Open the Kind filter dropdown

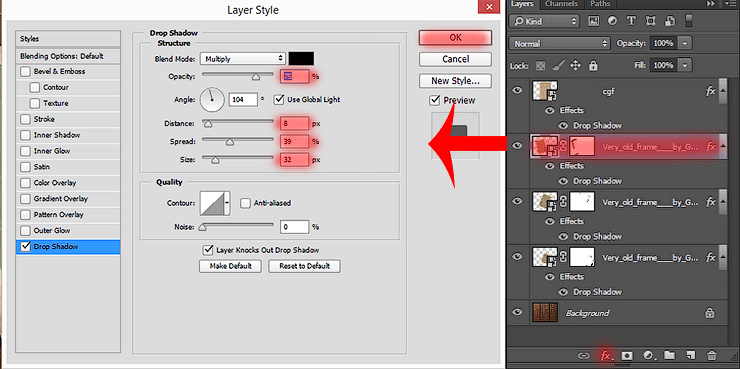545,21
